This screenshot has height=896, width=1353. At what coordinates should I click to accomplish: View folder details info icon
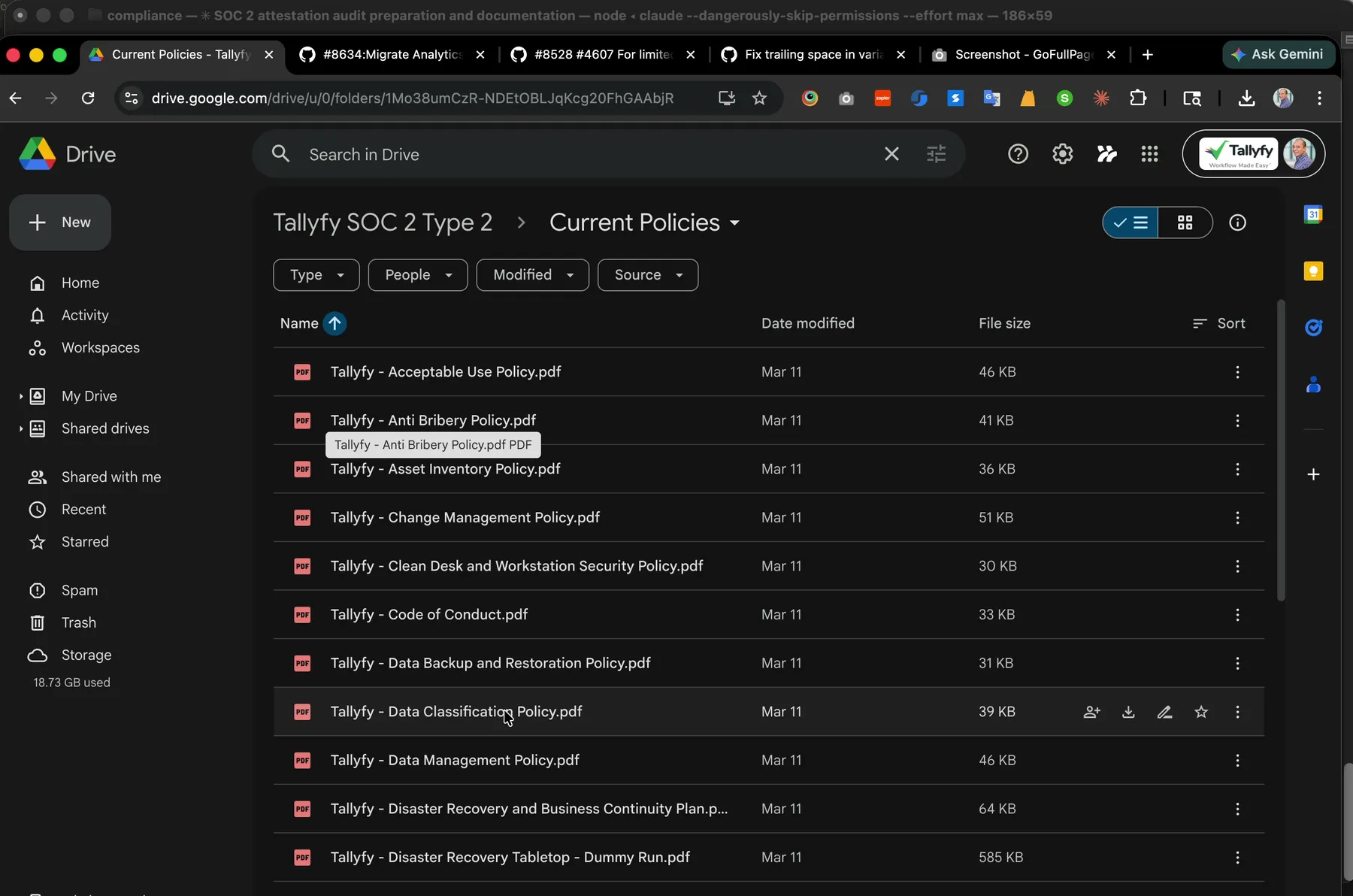point(1237,222)
